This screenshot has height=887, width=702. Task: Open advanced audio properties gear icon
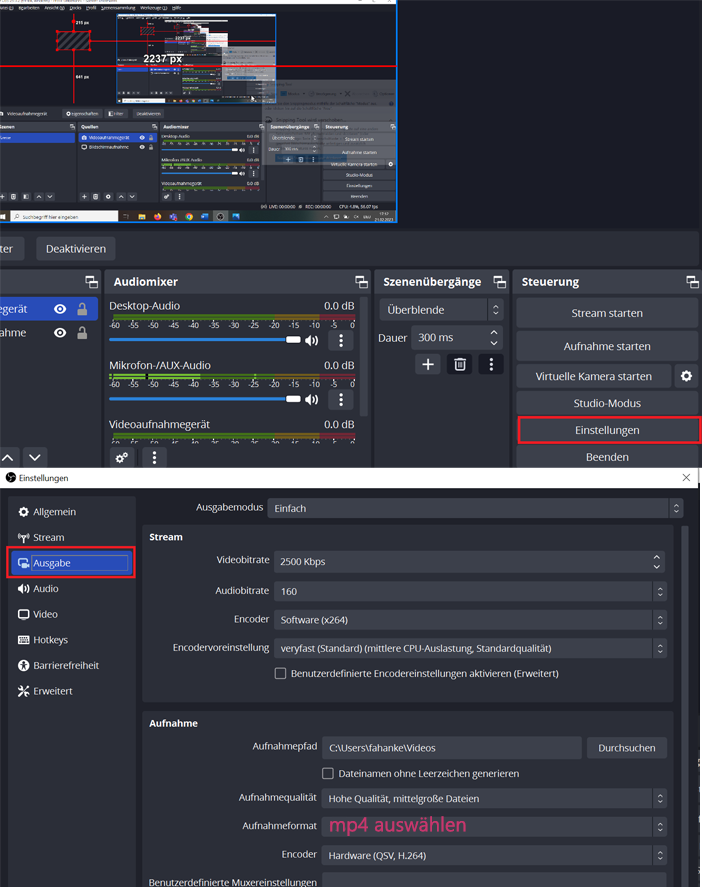(x=122, y=457)
